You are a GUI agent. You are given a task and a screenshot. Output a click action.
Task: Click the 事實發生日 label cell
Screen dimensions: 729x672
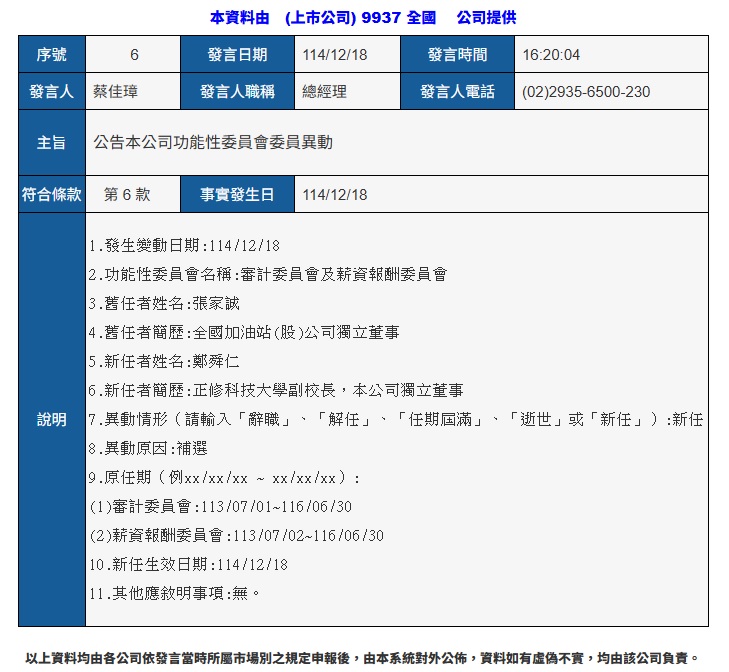[237, 195]
